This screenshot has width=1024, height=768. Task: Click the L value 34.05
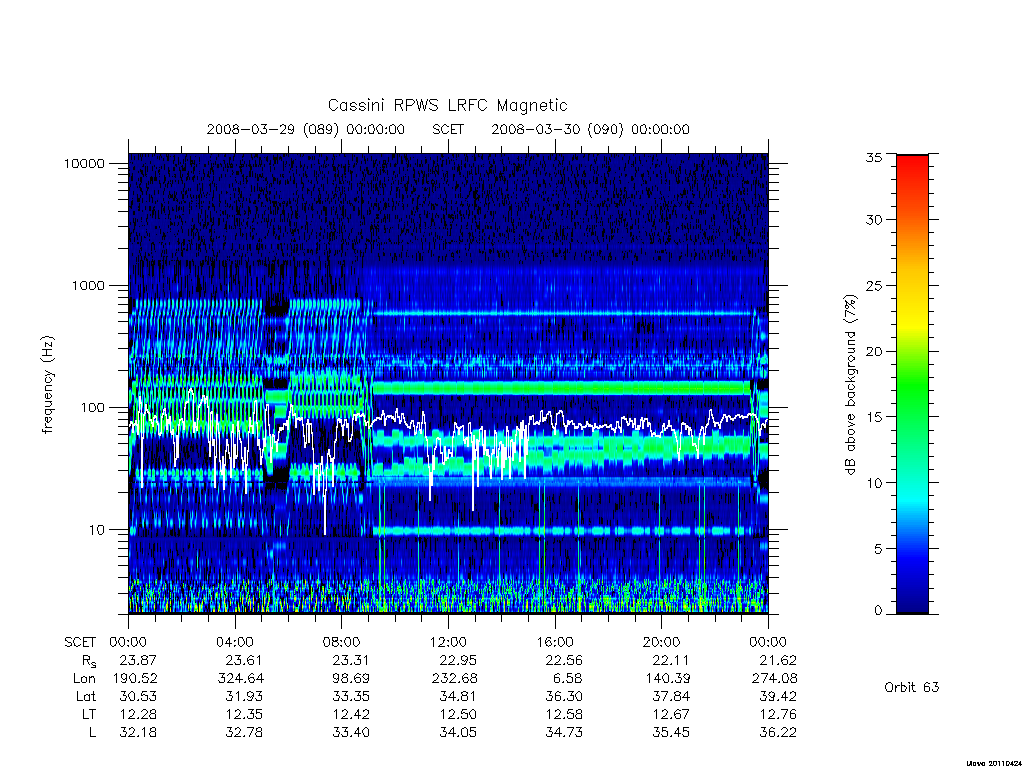coord(458,733)
